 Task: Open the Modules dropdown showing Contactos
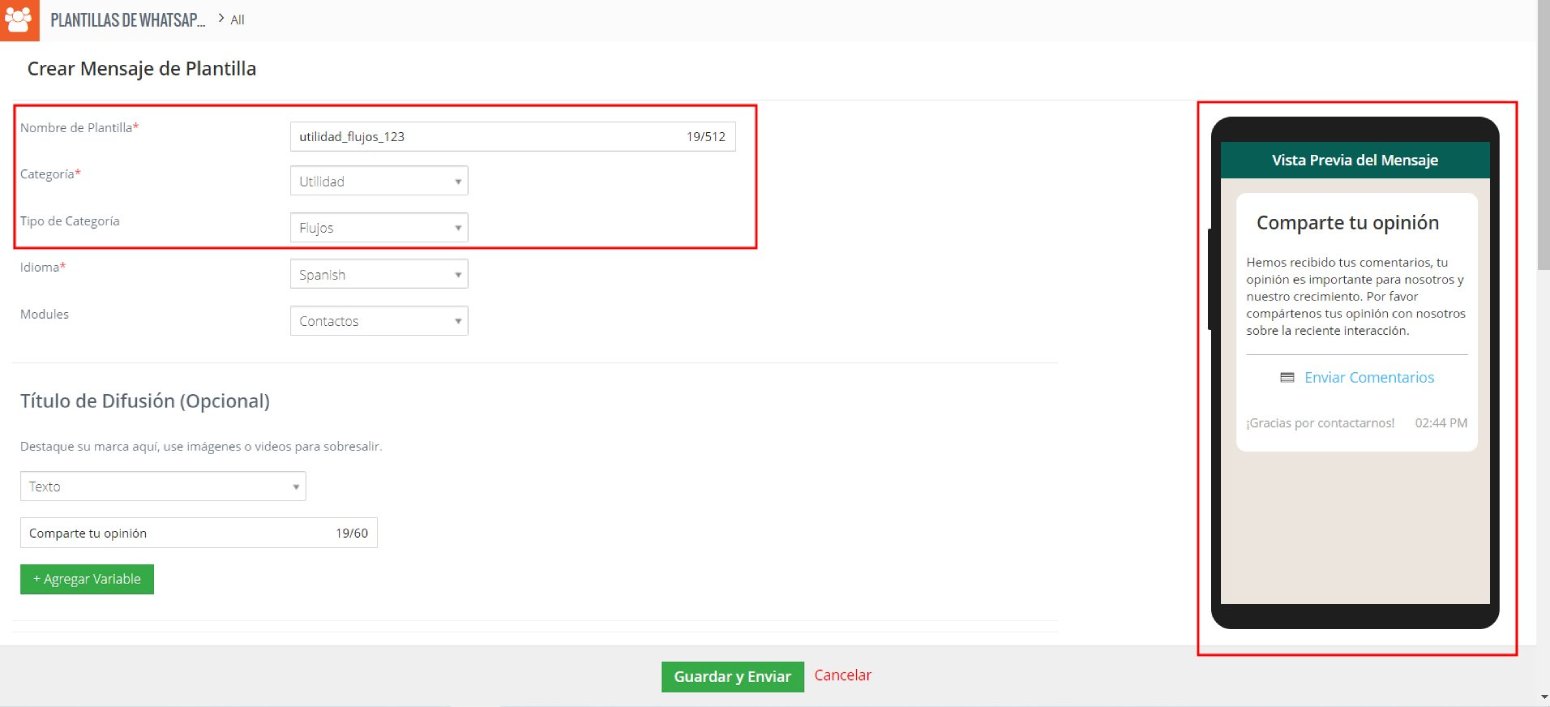378,321
